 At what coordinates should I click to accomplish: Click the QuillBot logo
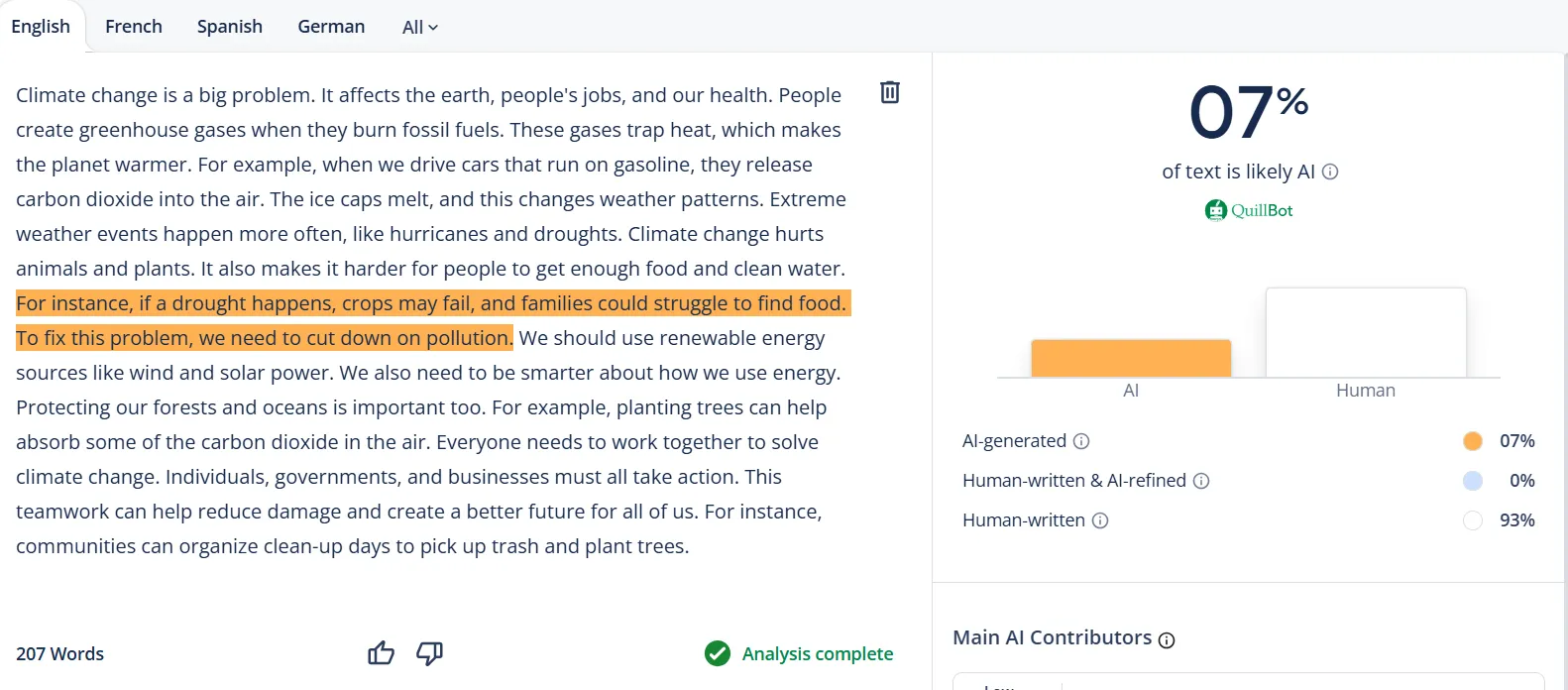[x=1248, y=209]
